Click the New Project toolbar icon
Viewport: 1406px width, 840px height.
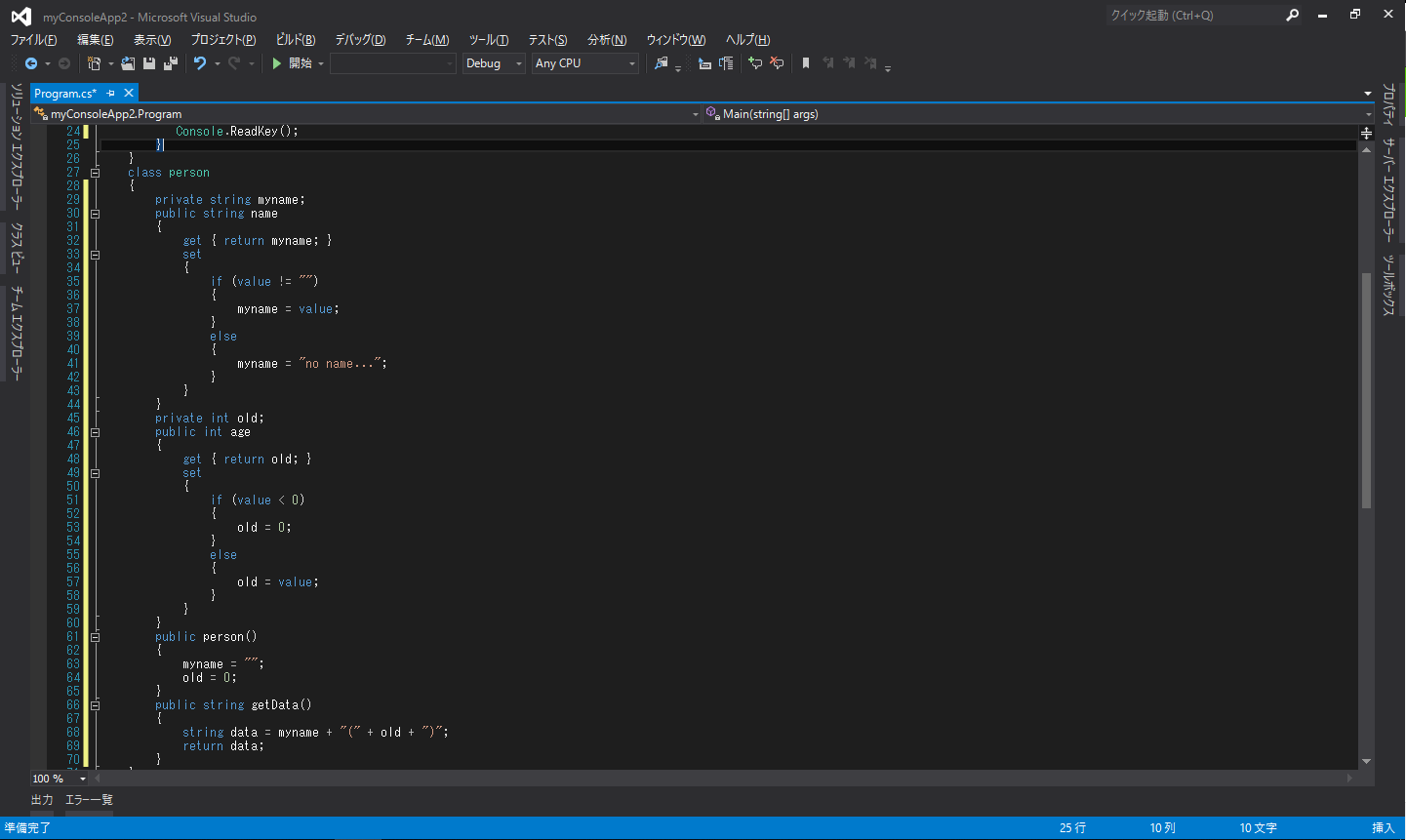pos(95,63)
